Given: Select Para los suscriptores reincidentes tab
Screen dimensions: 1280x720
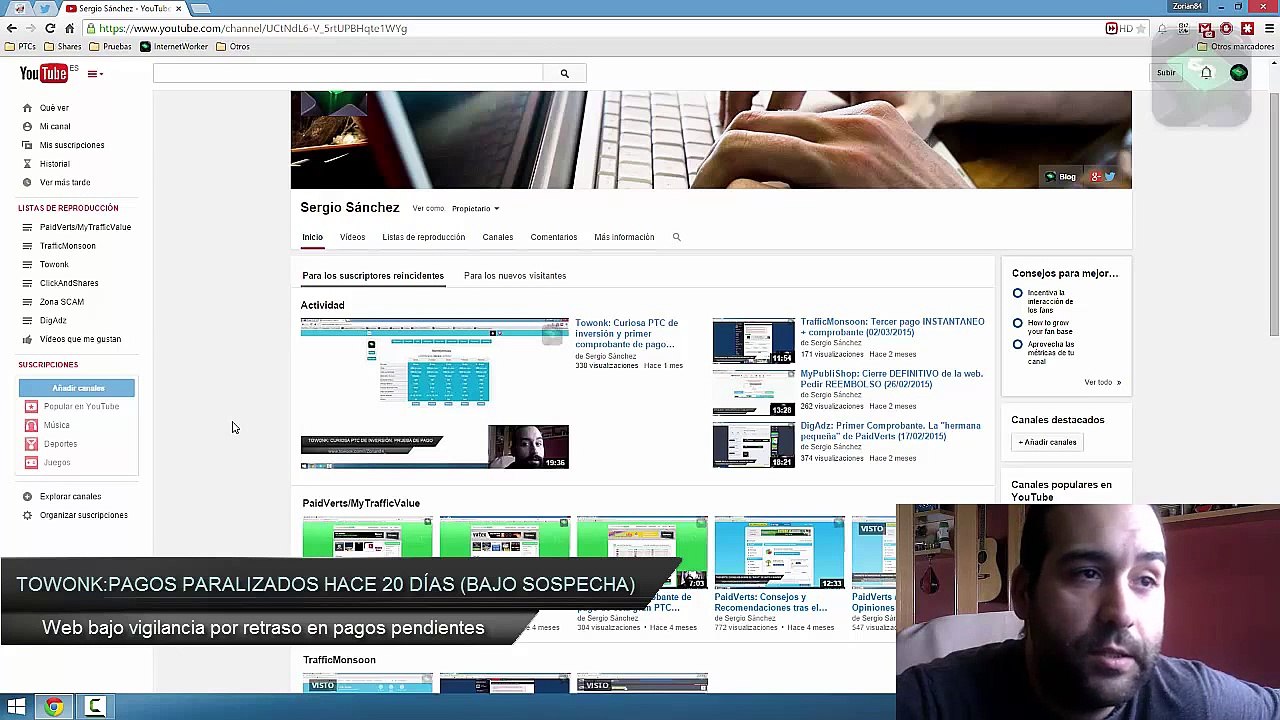Looking at the screenshot, I should [x=373, y=276].
